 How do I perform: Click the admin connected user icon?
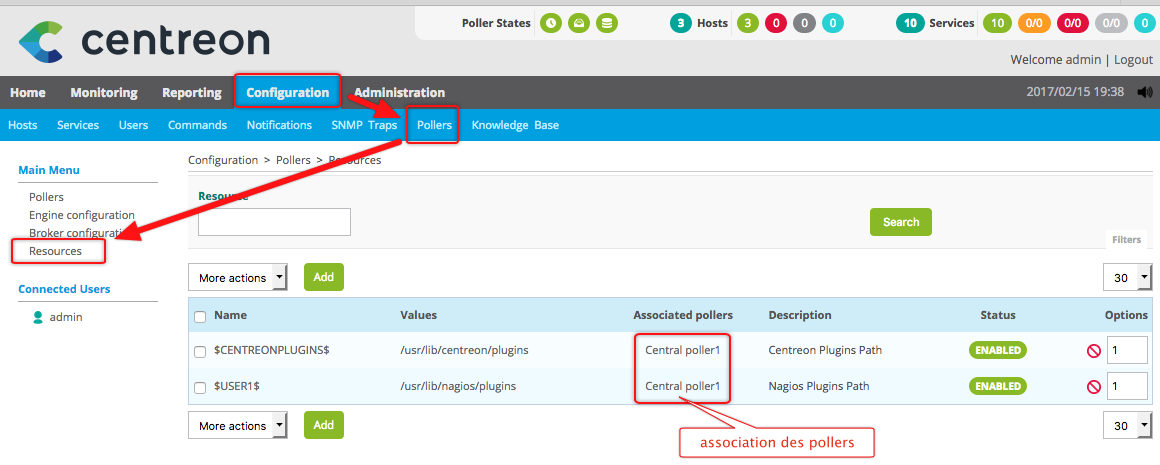tap(38, 317)
